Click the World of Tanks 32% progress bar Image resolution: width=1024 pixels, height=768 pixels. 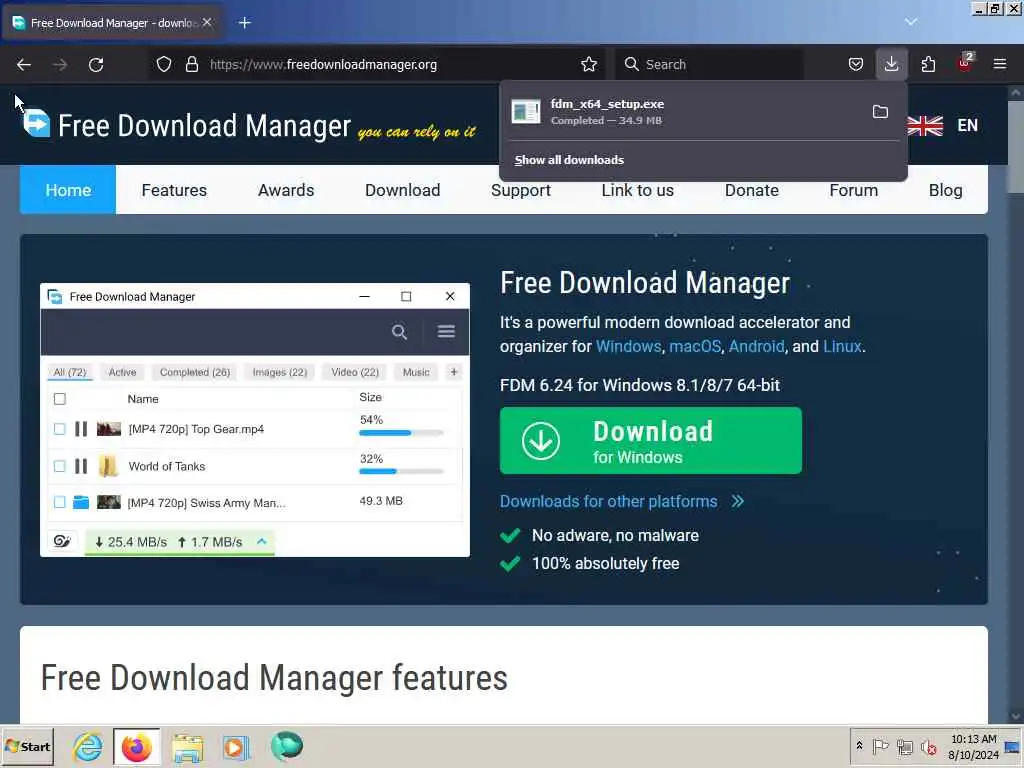401,472
